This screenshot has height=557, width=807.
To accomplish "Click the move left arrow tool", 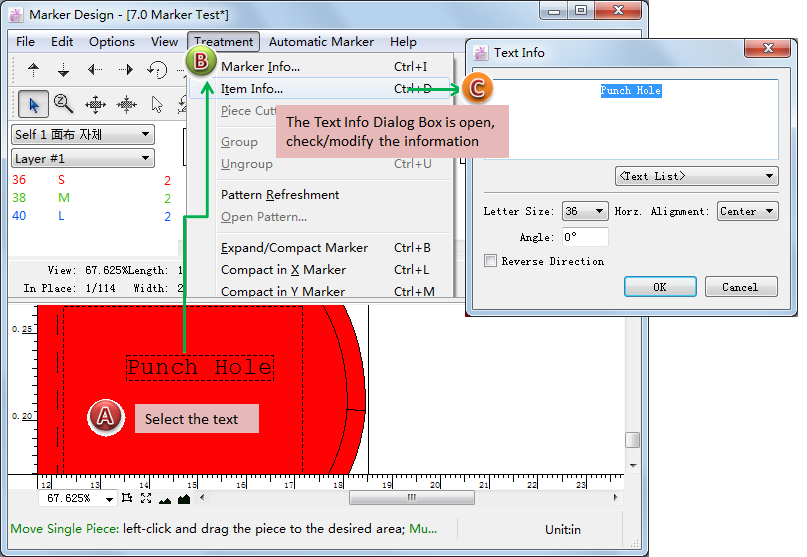I will 95,70.
